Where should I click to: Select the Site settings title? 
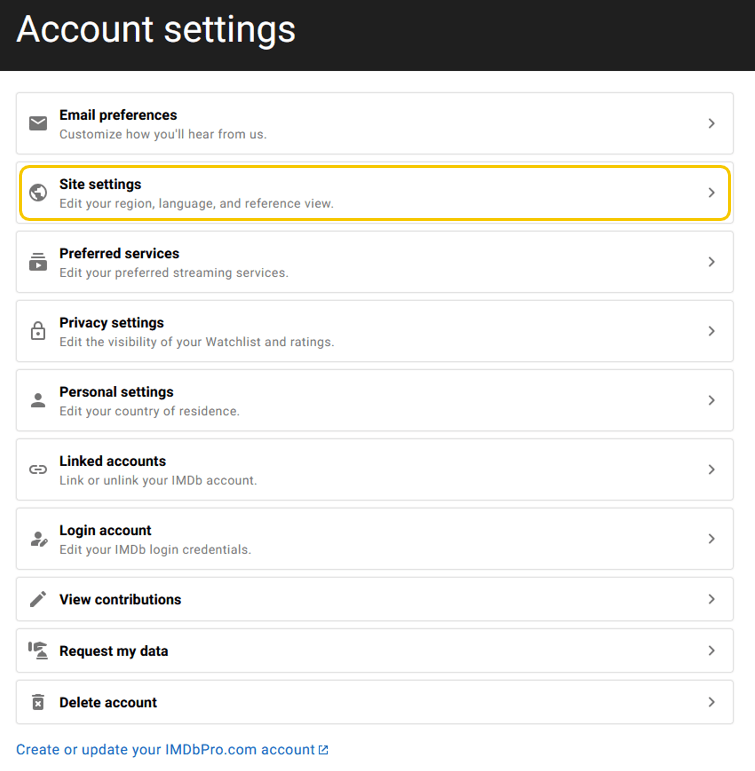[100, 184]
